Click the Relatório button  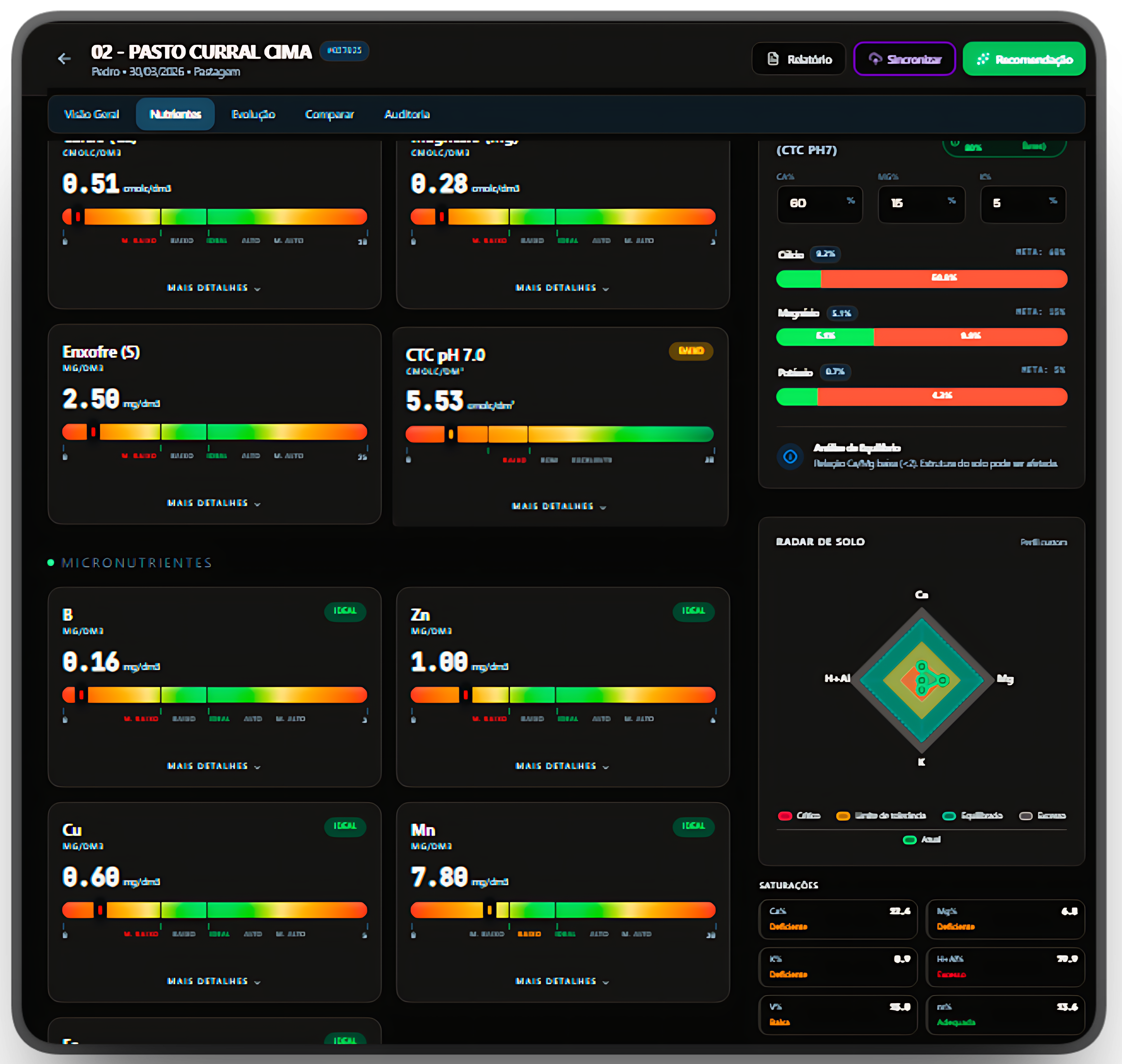coord(799,59)
